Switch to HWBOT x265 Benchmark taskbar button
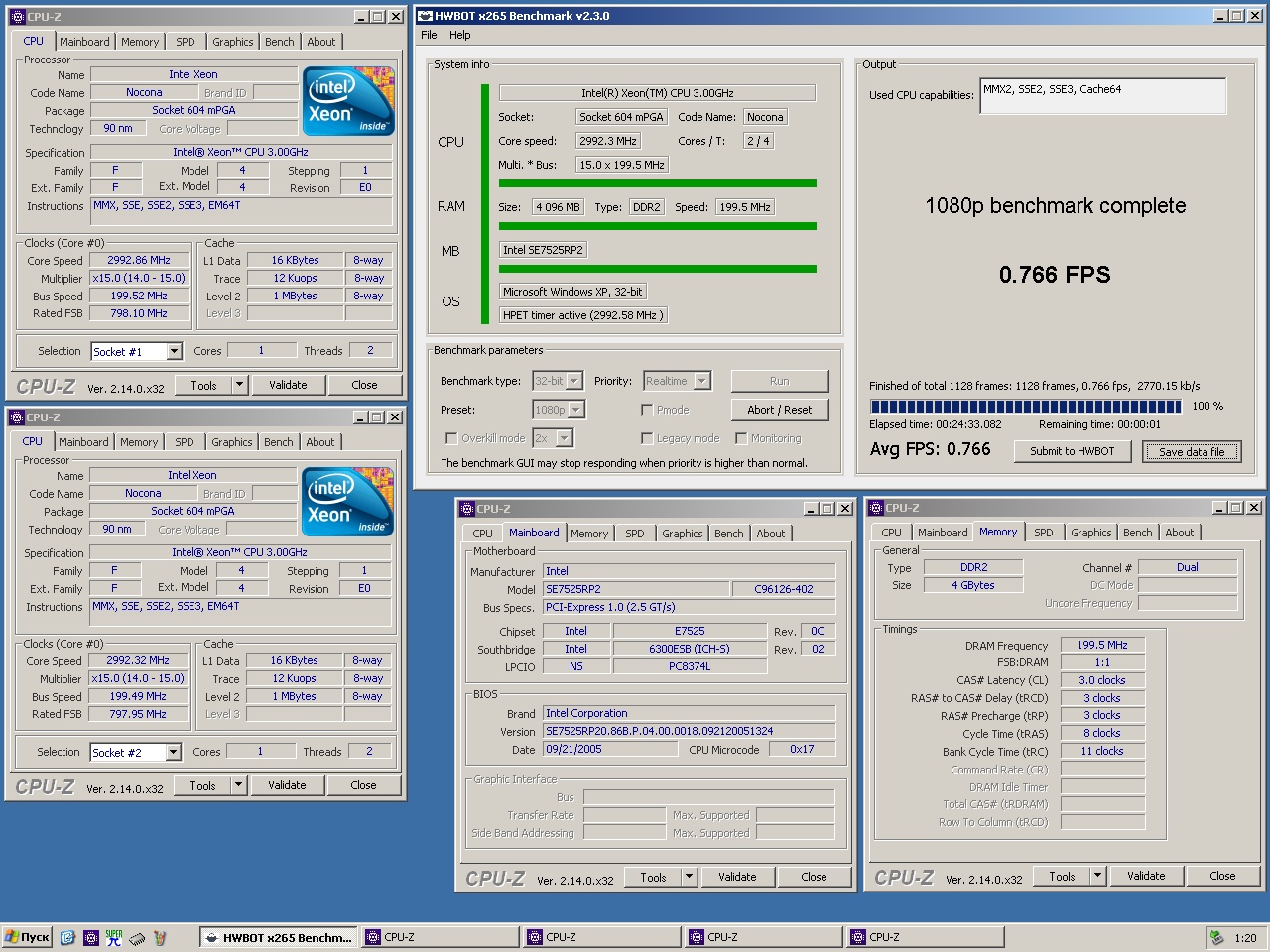The width and height of the screenshot is (1270, 952). 278,937
